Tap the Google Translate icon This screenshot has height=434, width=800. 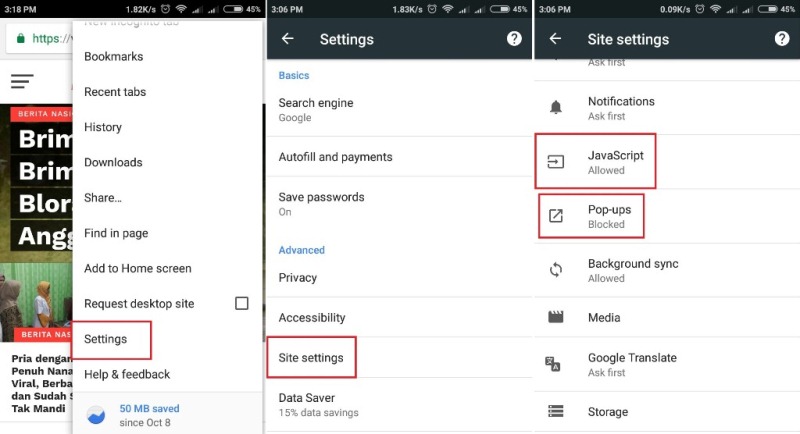click(553, 364)
